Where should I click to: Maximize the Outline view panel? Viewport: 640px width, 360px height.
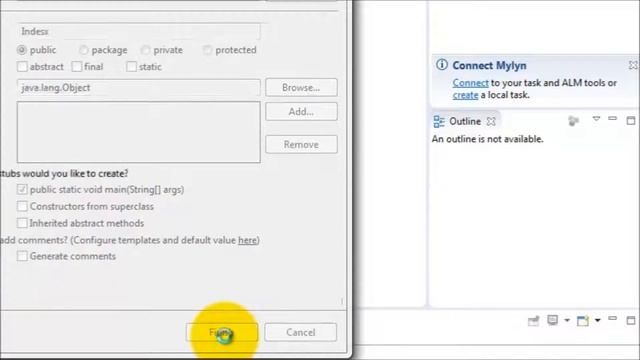coord(631,120)
